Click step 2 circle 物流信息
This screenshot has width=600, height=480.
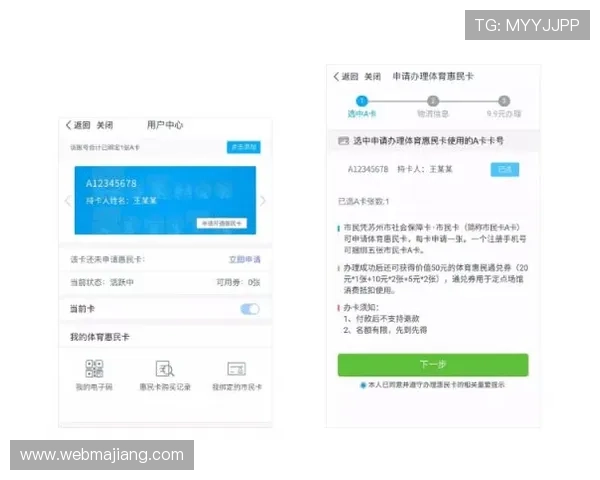pyautogui.click(x=433, y=101)
